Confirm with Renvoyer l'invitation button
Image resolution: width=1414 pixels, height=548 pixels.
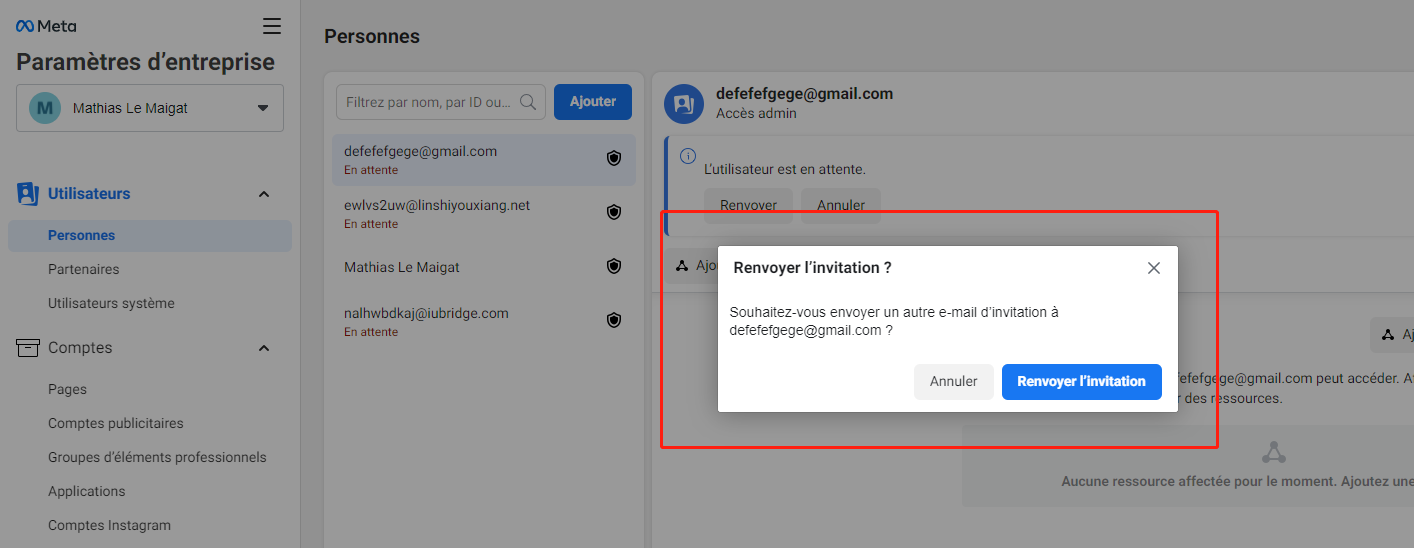click(1082, 382)
